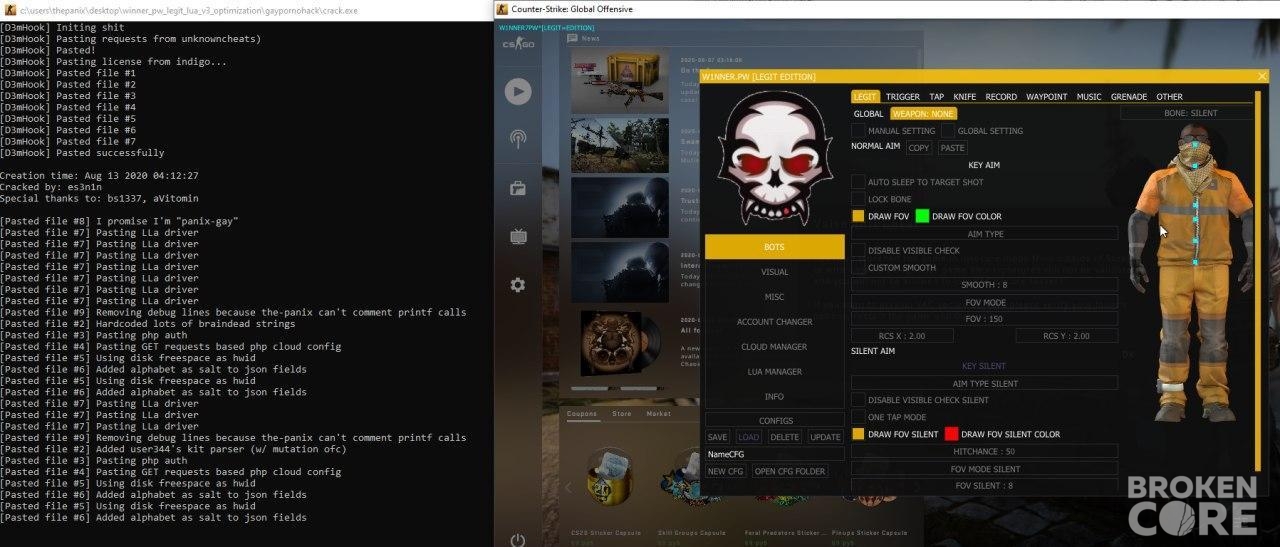Switch to the TRIGGER tab
Image resolution: width=1280 pixels, height=547 pixels.
click(903, 97)
